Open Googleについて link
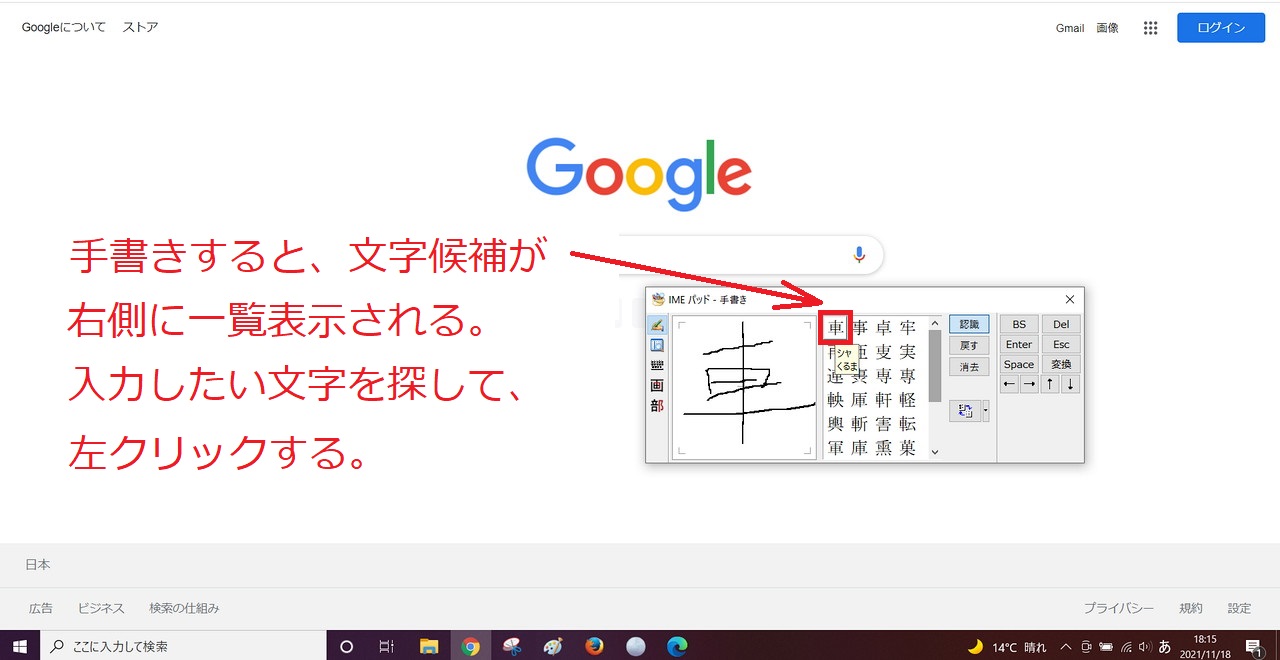This screenshot has height=660, width=1280. click(x=64, y=28)
